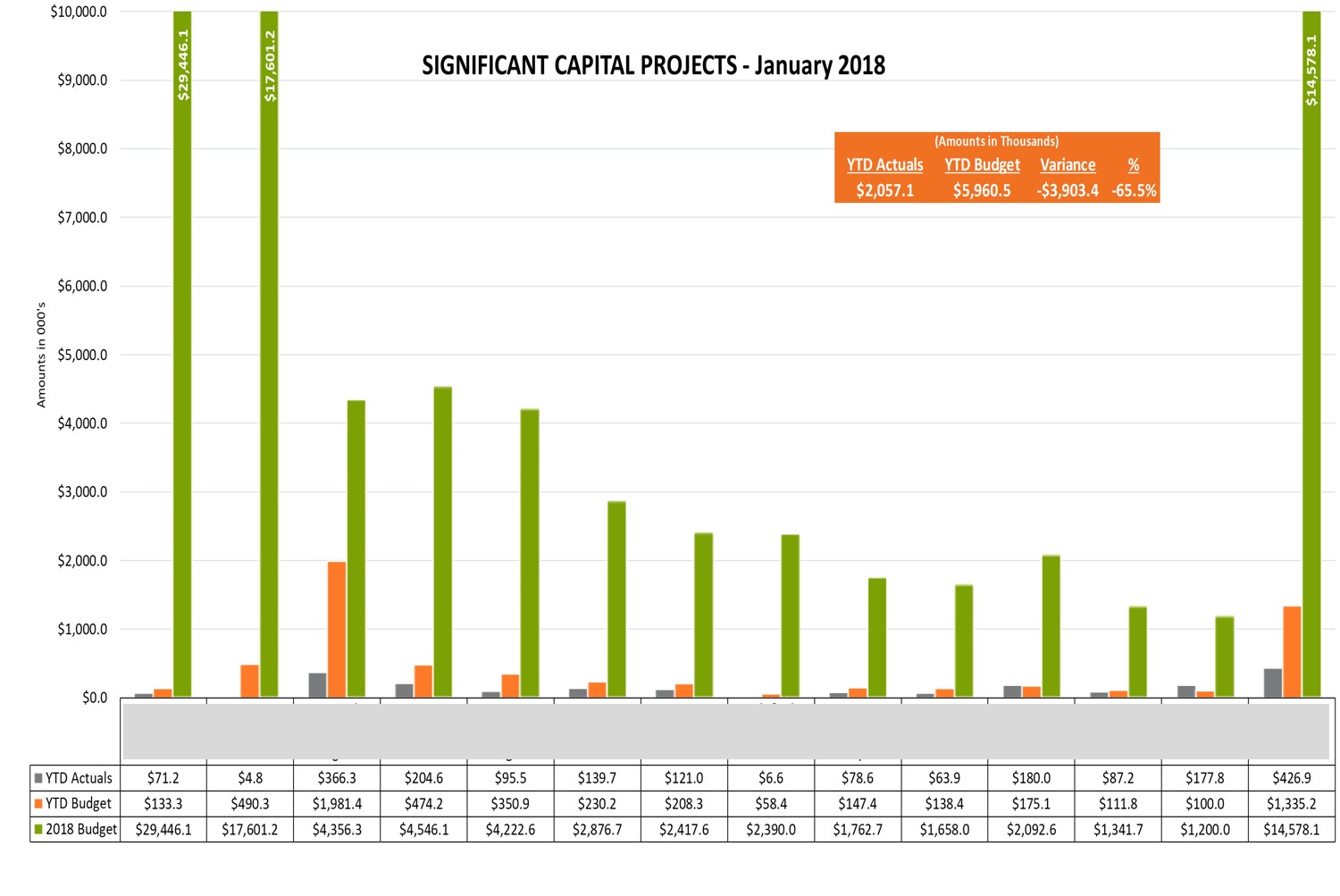The width and height of the screenshot is (1340, 896).
Task: Click the green bar labeled $14,578.1
Action: [x=1311, y=357]
